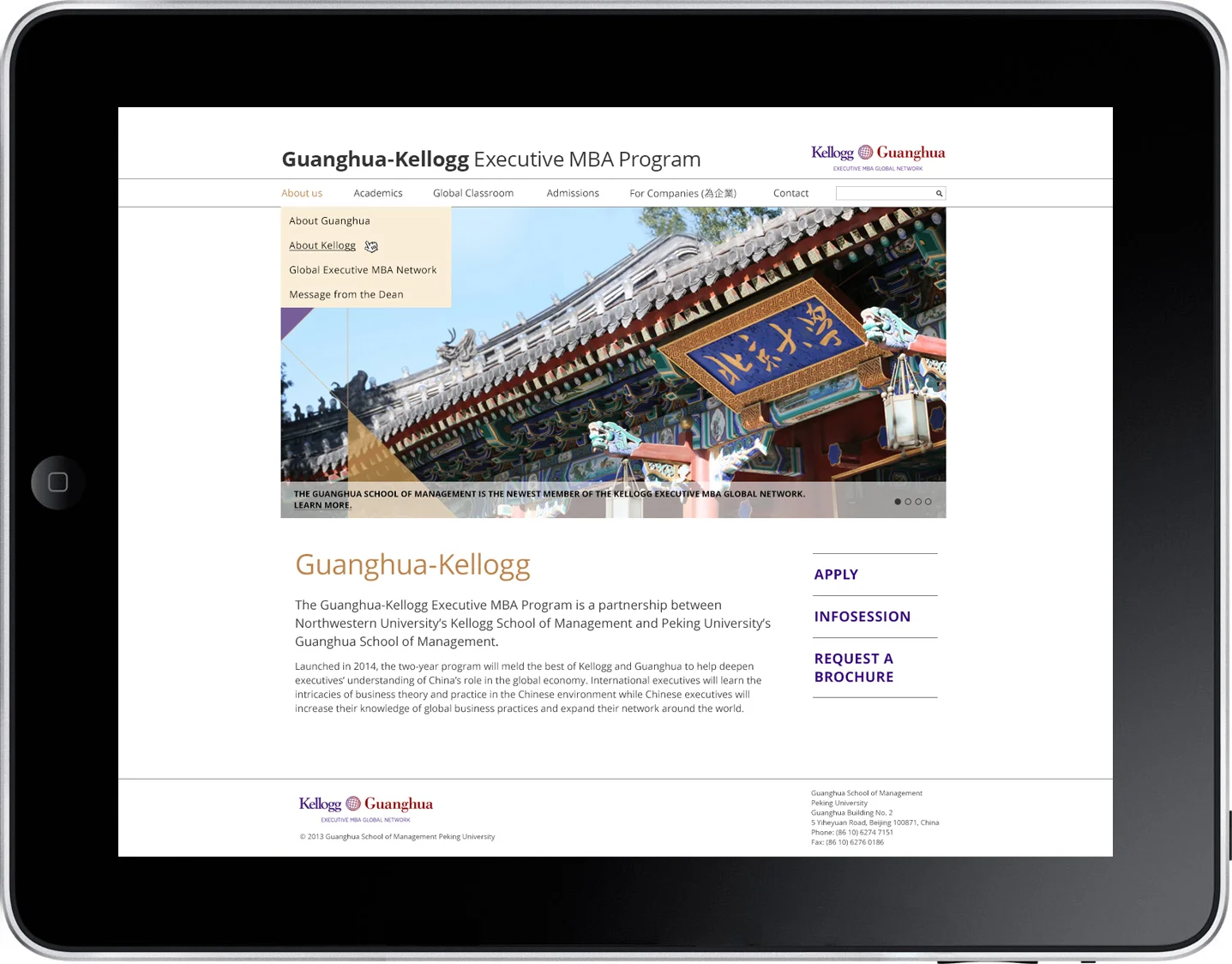The width and height of the screenshot is (1232, 964).
Task: Select Message from the Dean item
Action: click(x=346, y=295)
